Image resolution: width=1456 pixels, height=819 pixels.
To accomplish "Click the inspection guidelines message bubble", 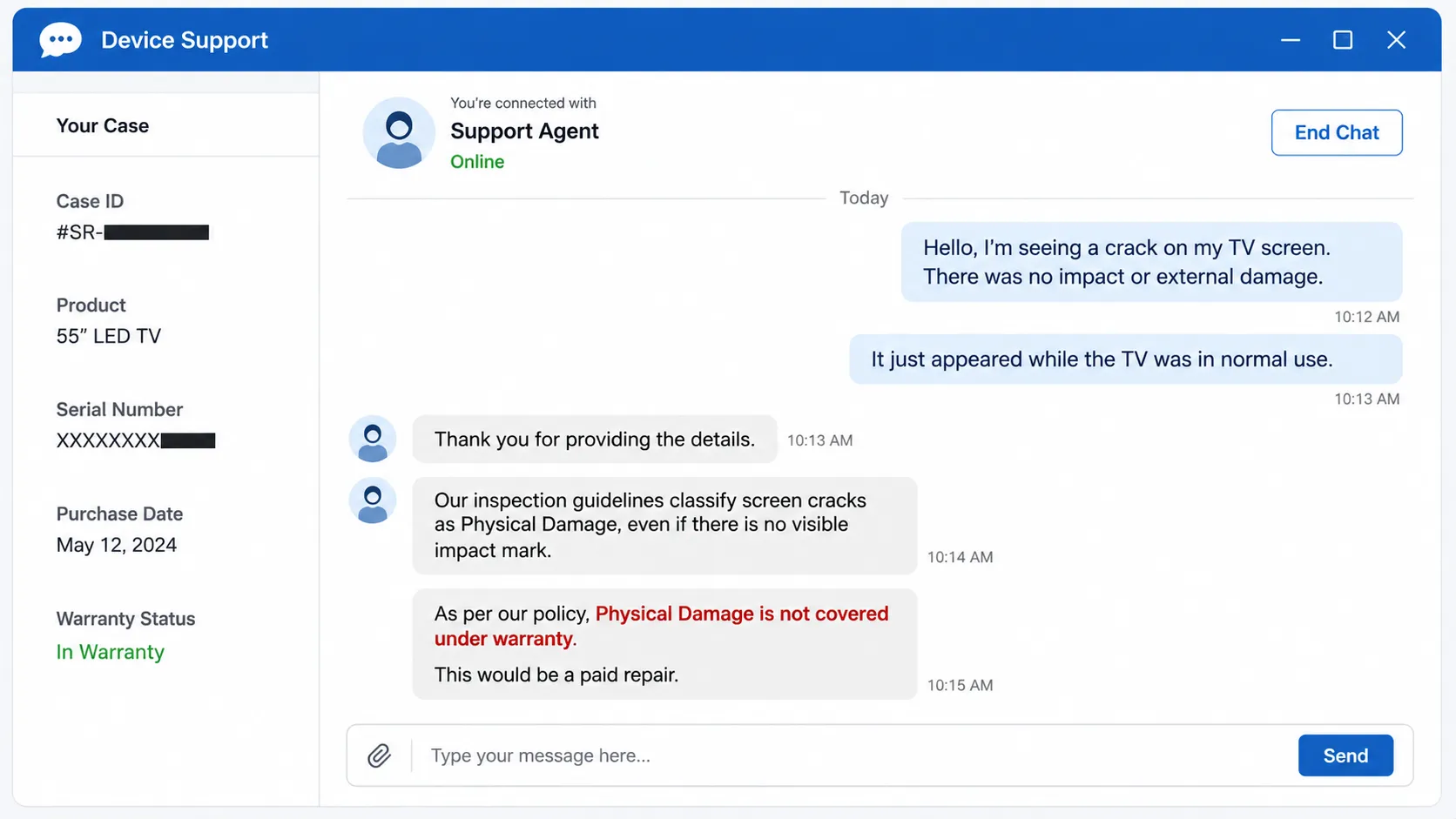I will (664, 526).
